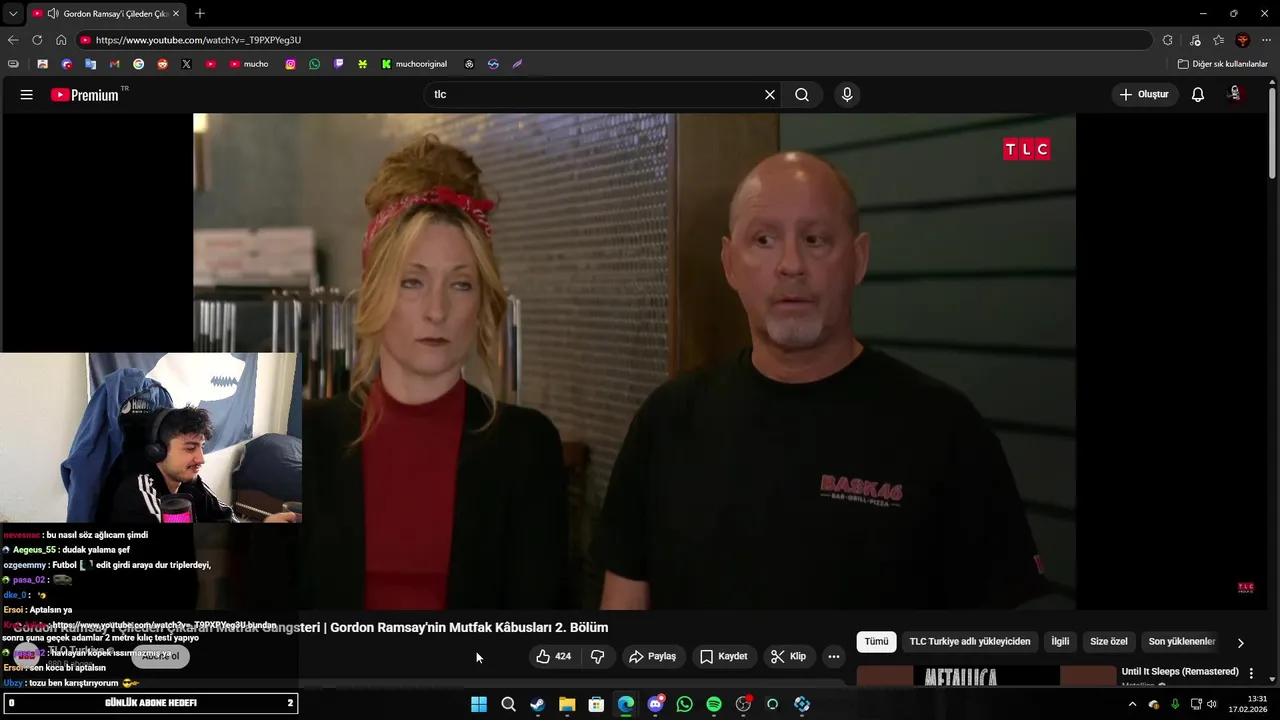The image size is (1280, 720).
Task: Open the Instagram bookmark
Action: [290, 64]
